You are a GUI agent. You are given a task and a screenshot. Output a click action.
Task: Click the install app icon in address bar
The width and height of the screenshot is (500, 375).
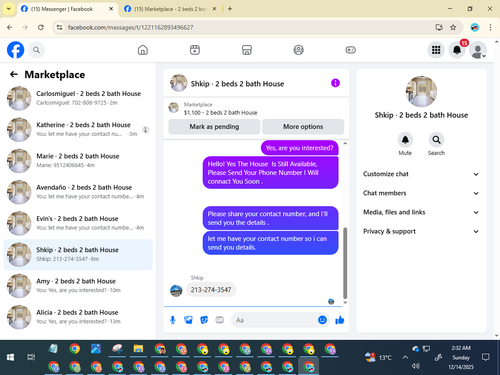click(x=439, y=27)
